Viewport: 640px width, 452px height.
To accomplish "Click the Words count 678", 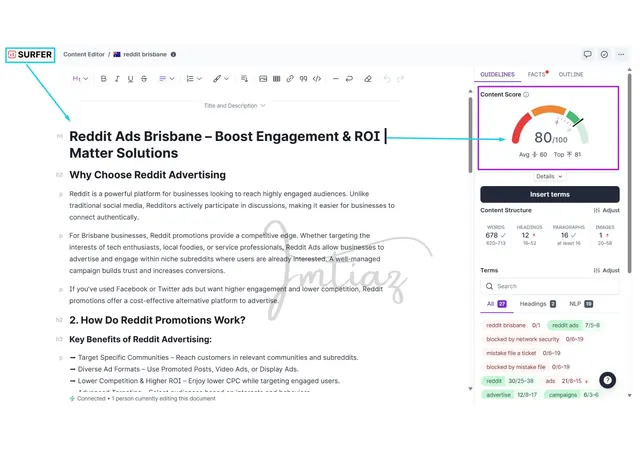I will pos(491,235).
